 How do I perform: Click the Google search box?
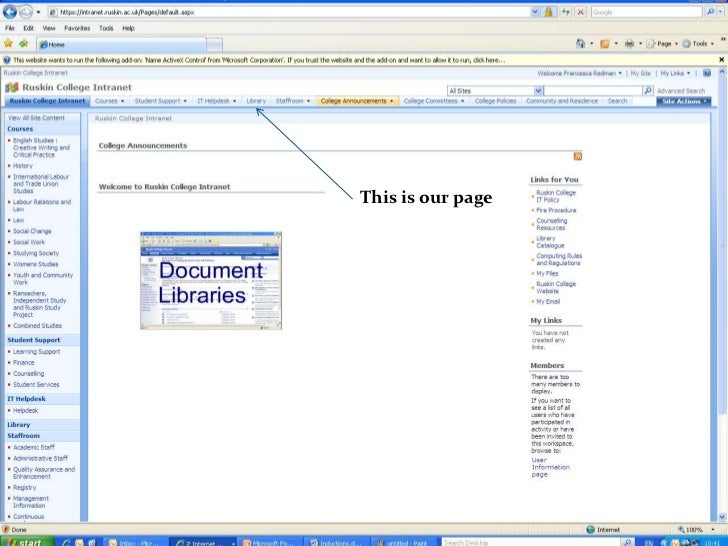pos(646,12)
